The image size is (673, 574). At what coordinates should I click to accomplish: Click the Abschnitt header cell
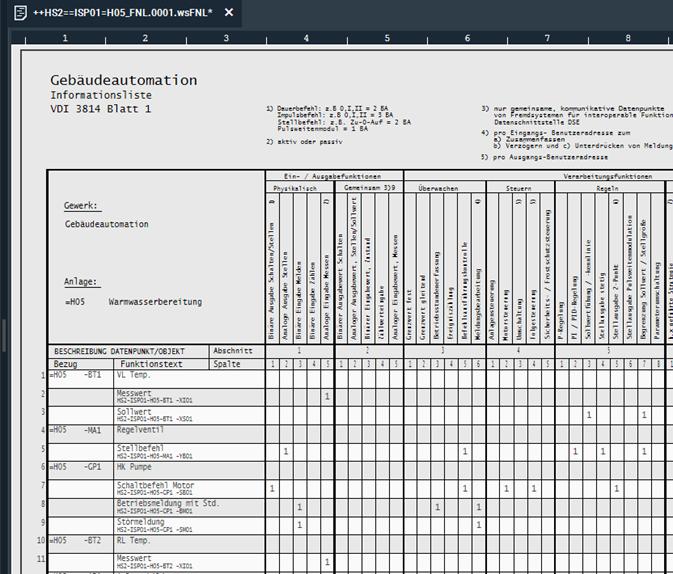point(233,351)
